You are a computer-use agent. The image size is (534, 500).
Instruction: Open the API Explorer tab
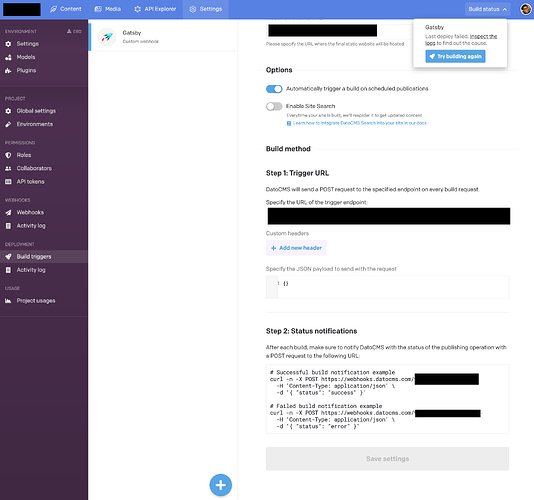[x=155, y=9]
